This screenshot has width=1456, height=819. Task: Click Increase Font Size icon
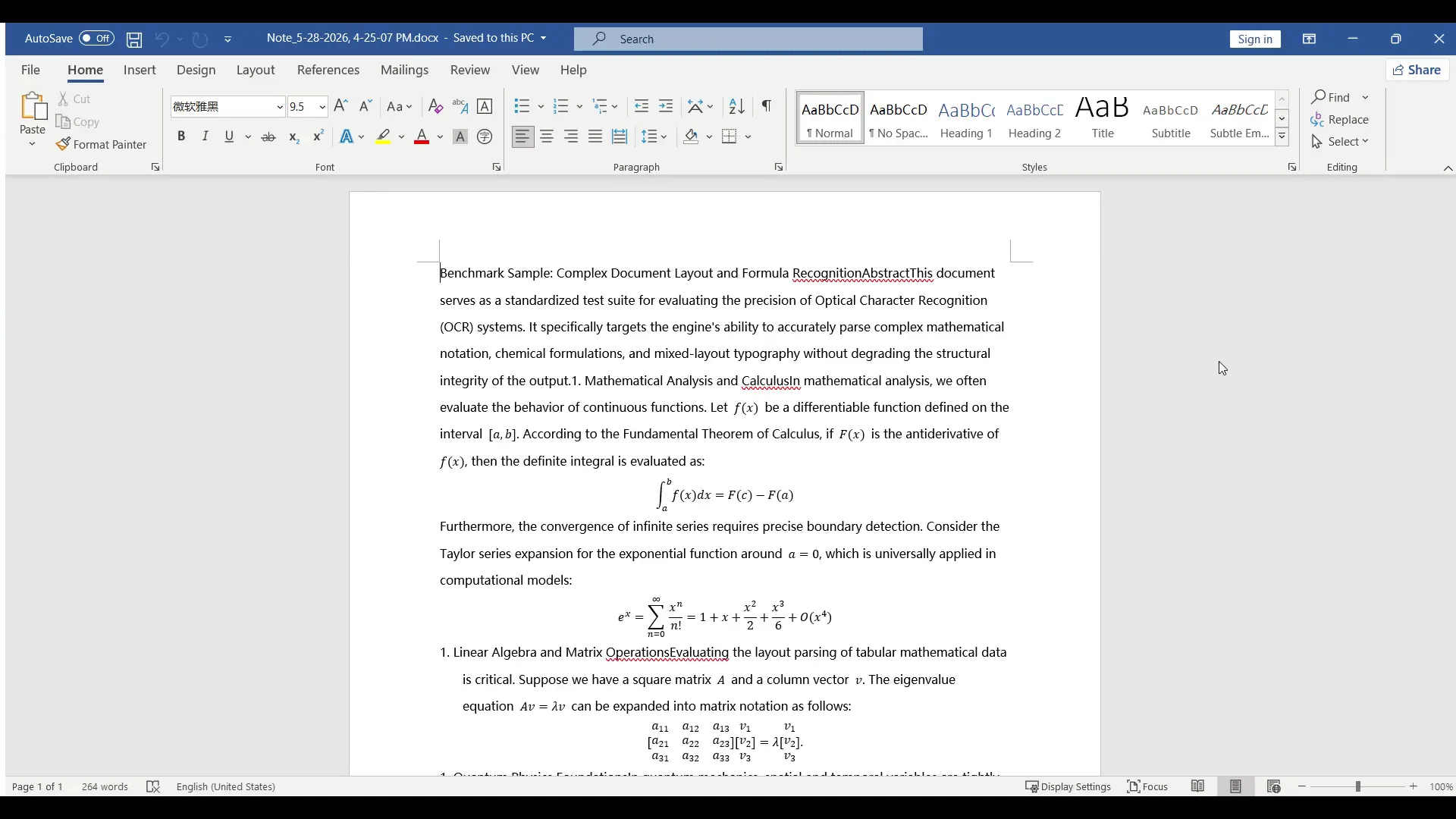tap(341, 106)
